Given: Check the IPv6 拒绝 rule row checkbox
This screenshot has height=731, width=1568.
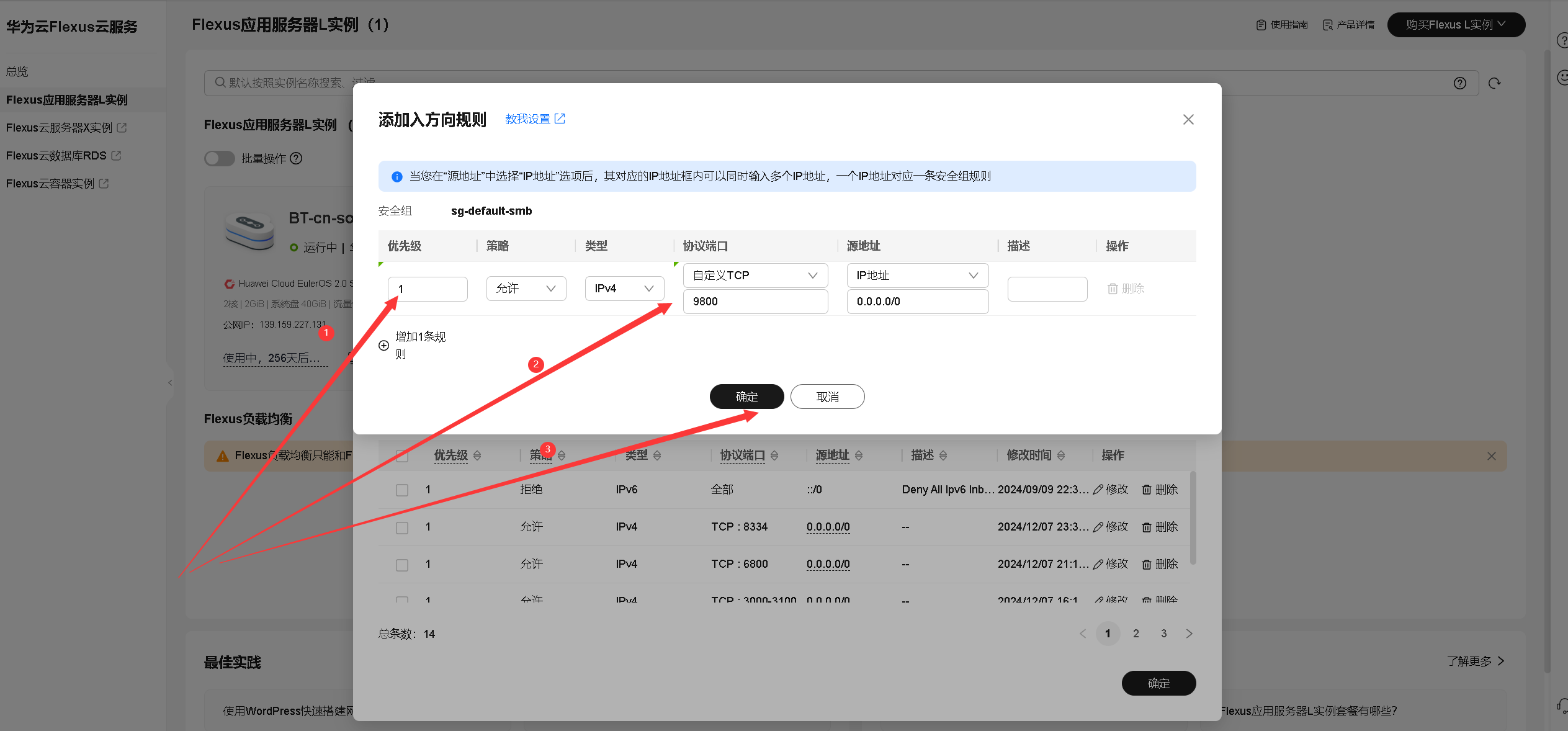Looking at the screenshot, I should coord(402,490).
